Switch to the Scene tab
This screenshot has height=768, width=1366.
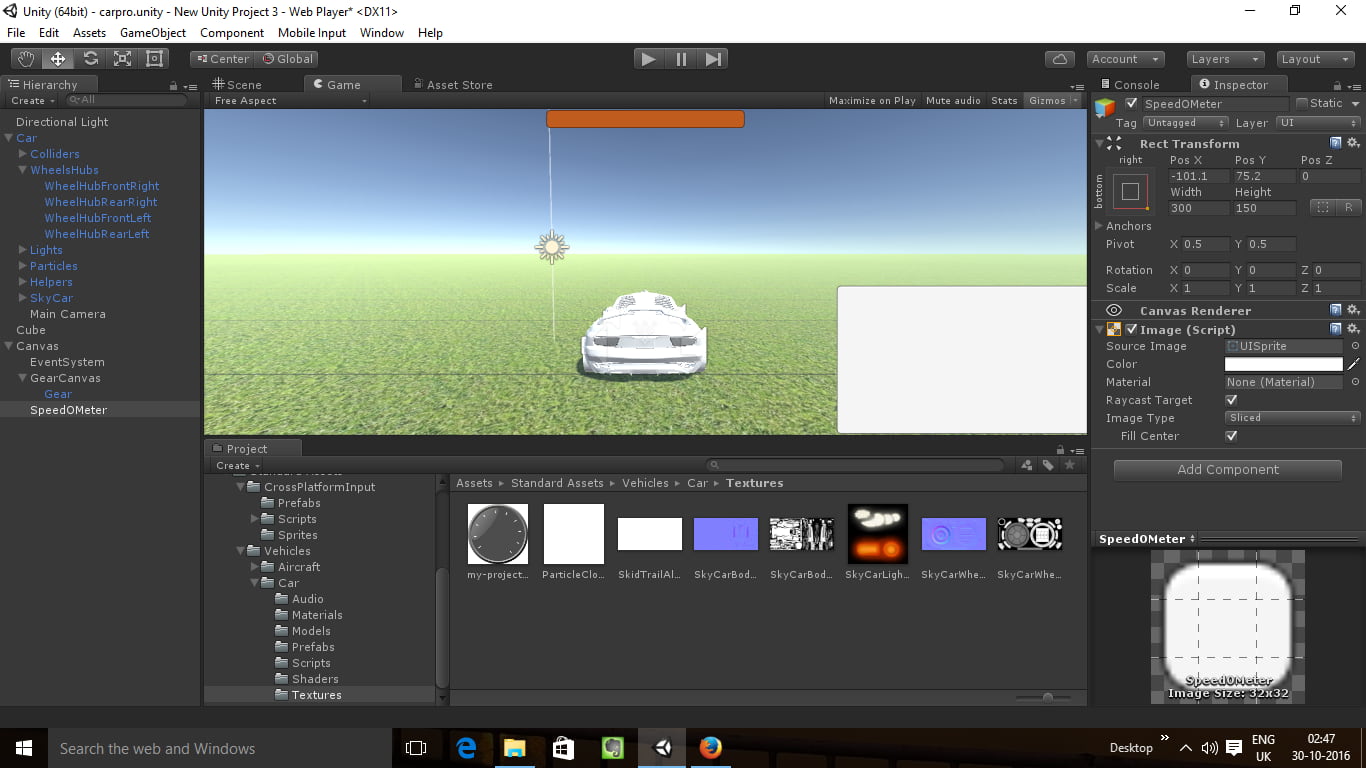point(241,83)
